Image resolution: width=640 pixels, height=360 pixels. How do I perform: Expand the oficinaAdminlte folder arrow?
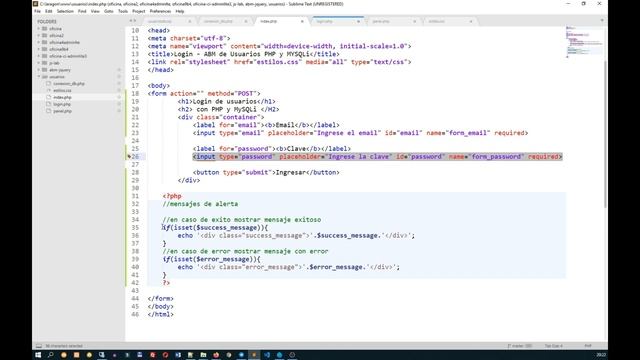coord(39,42)
